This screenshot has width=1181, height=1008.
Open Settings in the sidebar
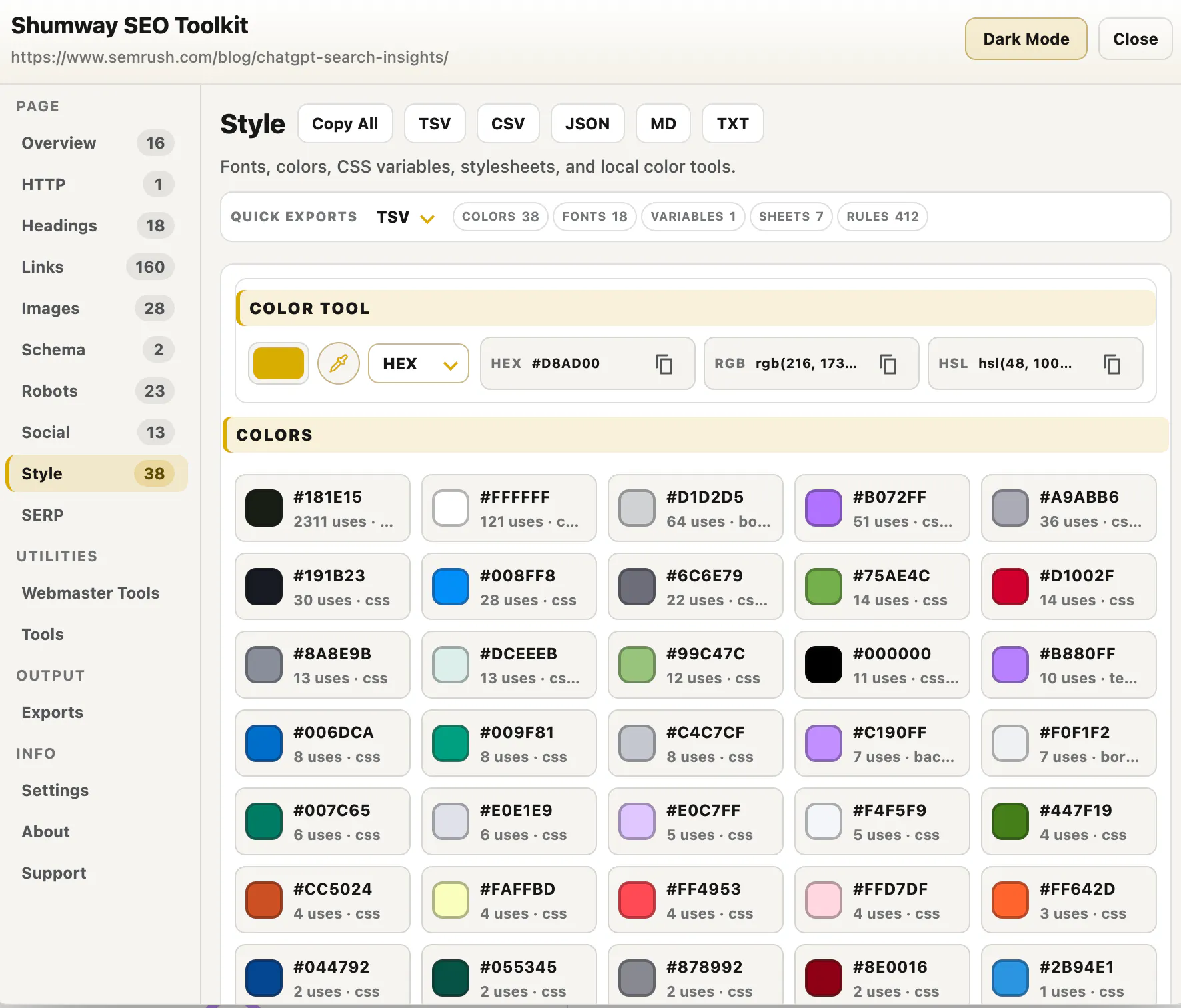tap(97, 790)
